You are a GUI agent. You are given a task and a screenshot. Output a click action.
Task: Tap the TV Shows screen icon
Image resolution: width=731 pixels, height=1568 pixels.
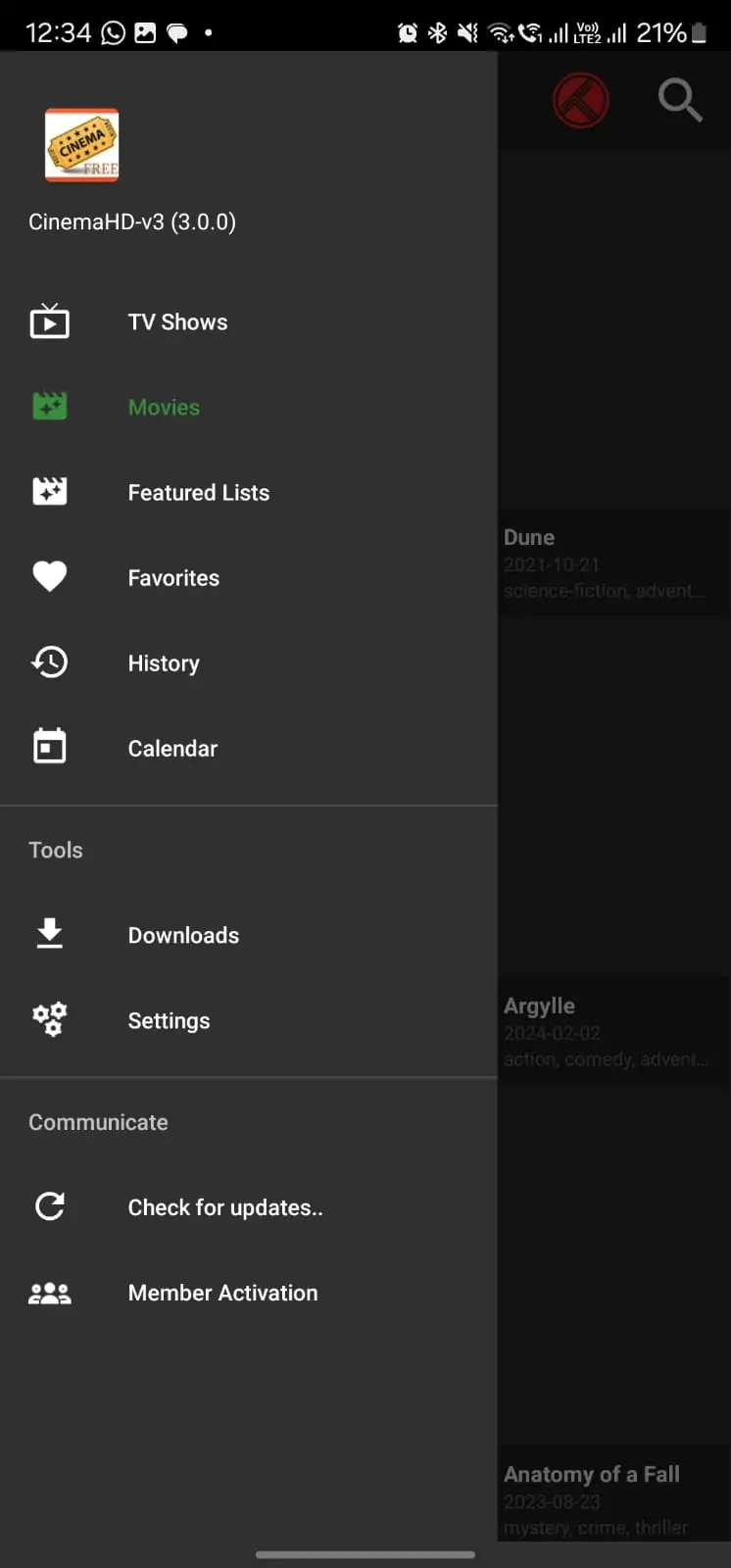pyautogui.click(x=50, y=321)
